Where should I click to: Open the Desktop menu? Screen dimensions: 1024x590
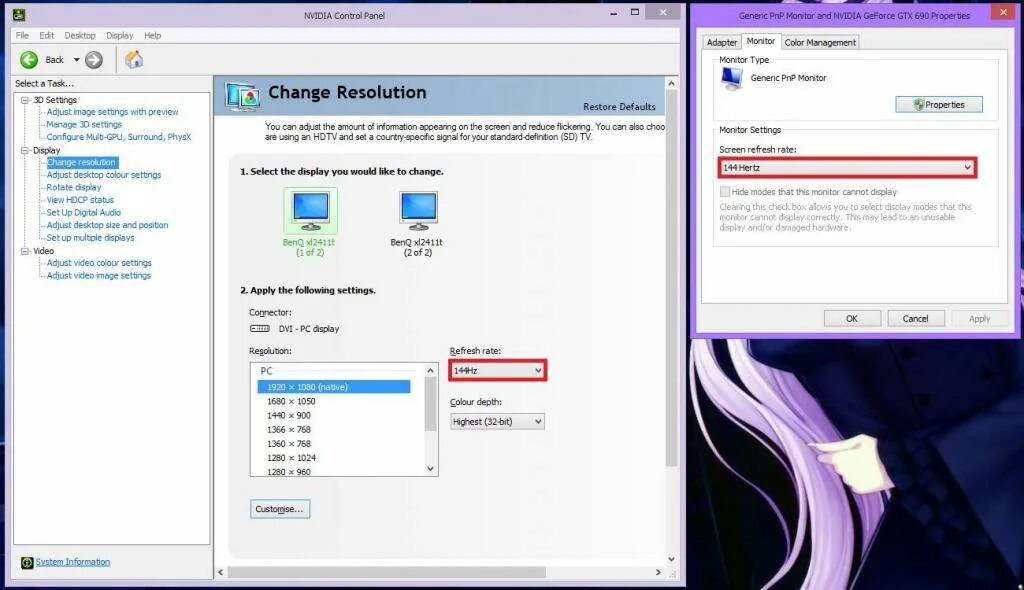80,35
